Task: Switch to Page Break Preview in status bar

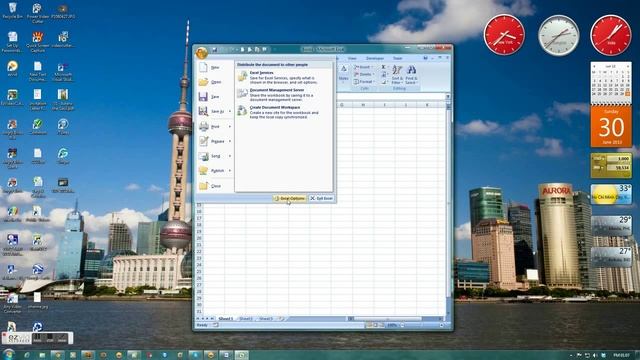Action: [x=382, y=325]
